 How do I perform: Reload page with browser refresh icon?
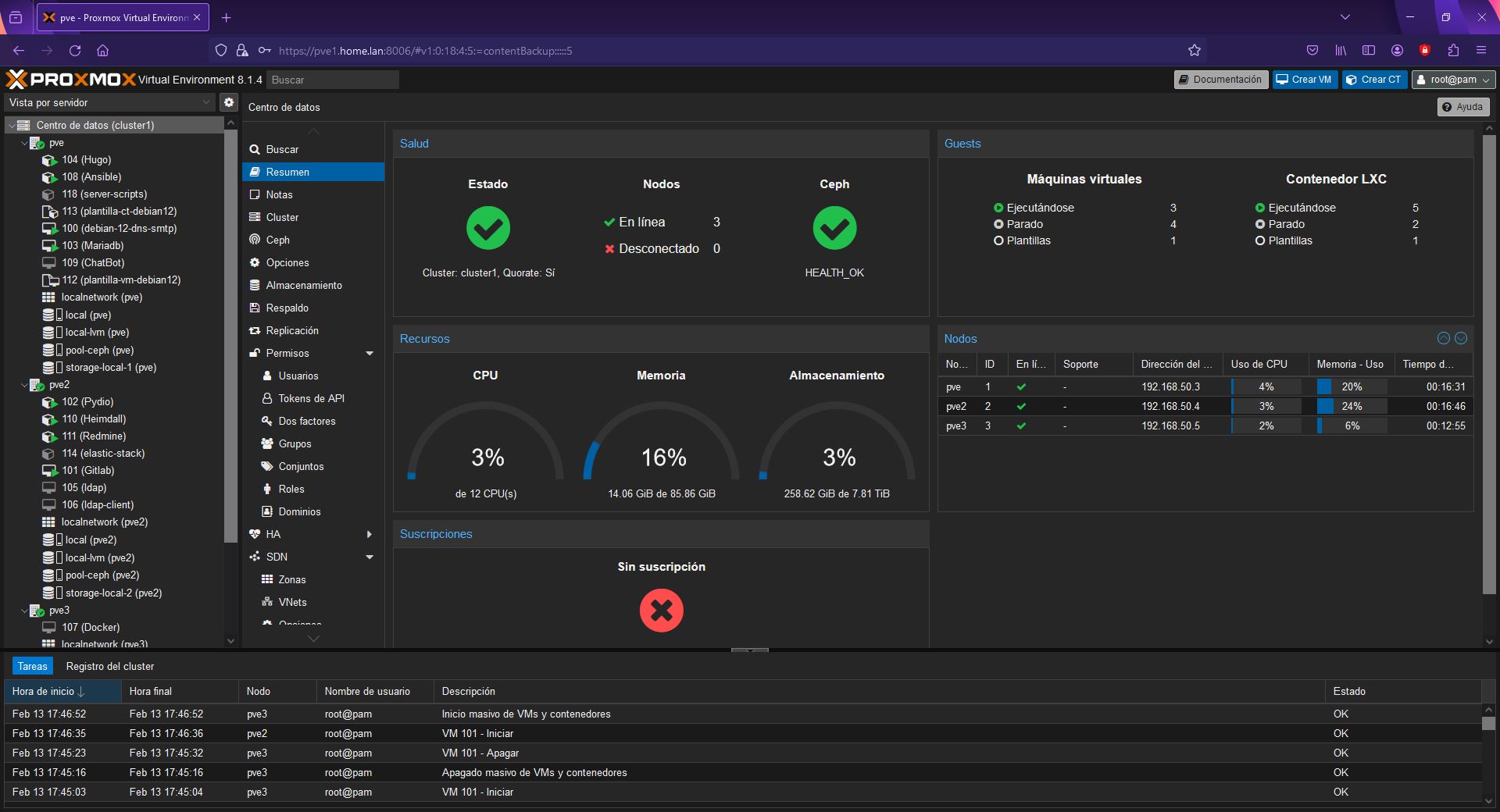click(75, 51)
